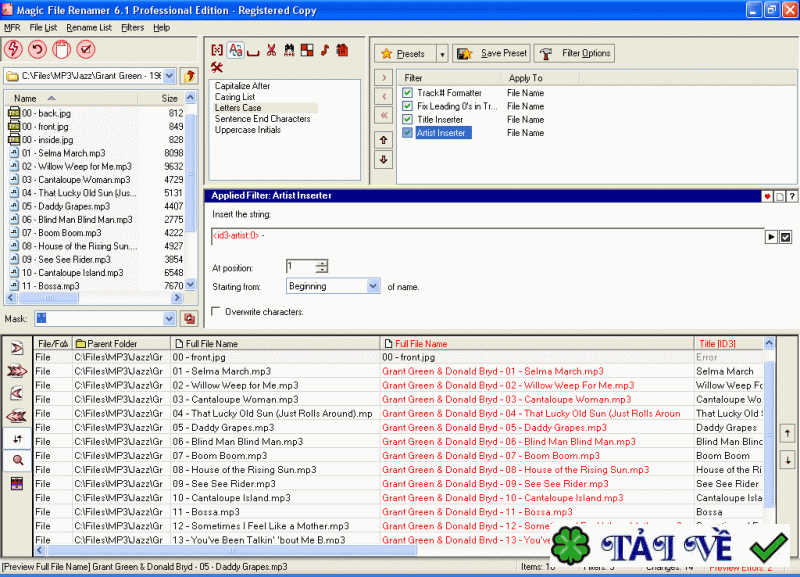
Task: Select the scissors filter category icon
Action: (x=271, y=50)
